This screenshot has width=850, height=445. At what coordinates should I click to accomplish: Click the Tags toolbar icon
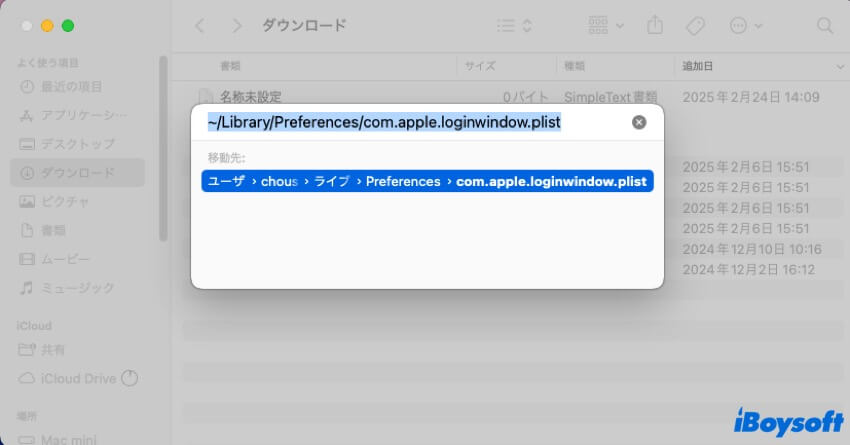(695, 25)
